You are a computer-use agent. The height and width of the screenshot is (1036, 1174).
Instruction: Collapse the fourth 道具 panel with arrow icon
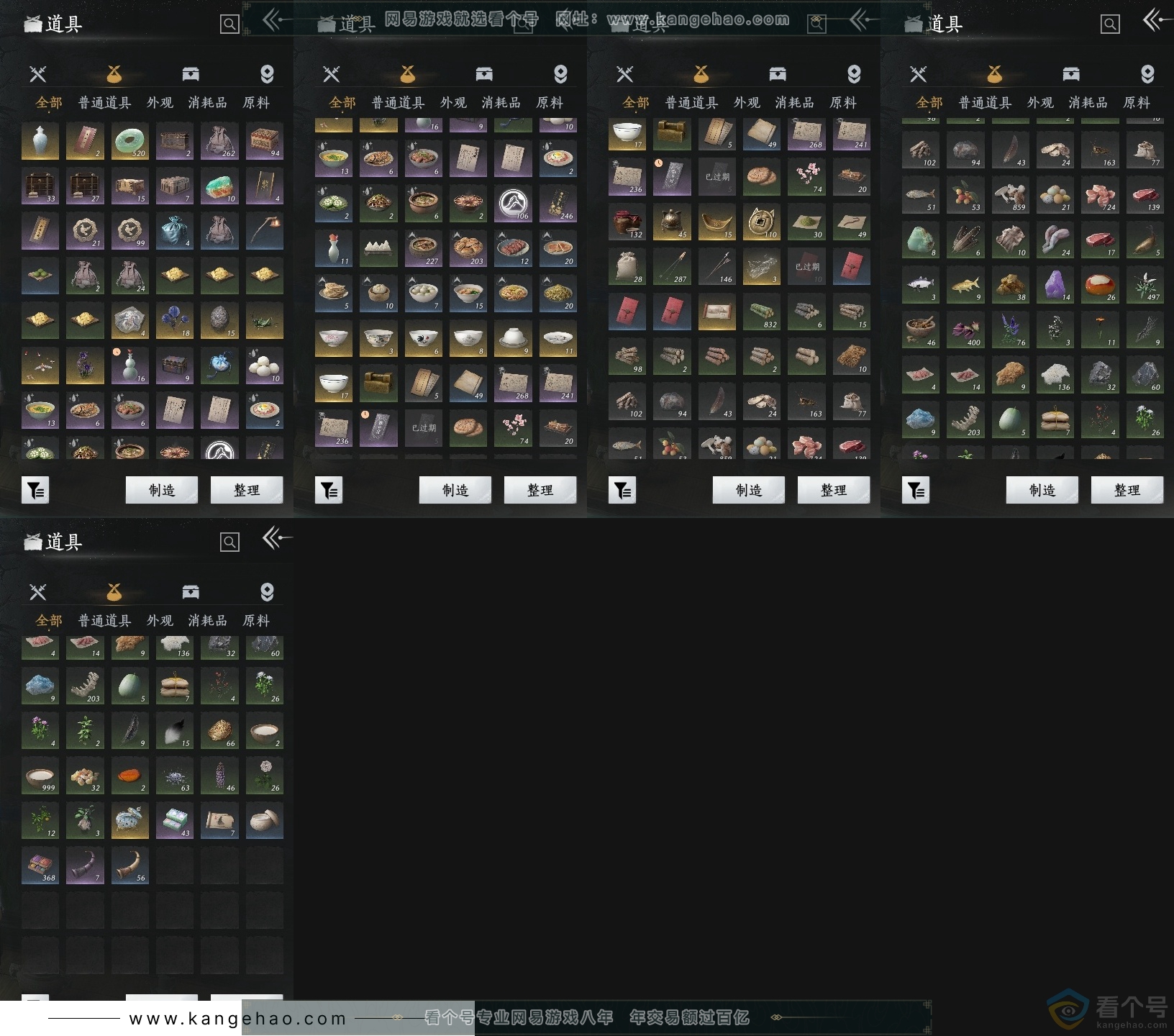pyautogui.click(x=1157, y=20)
